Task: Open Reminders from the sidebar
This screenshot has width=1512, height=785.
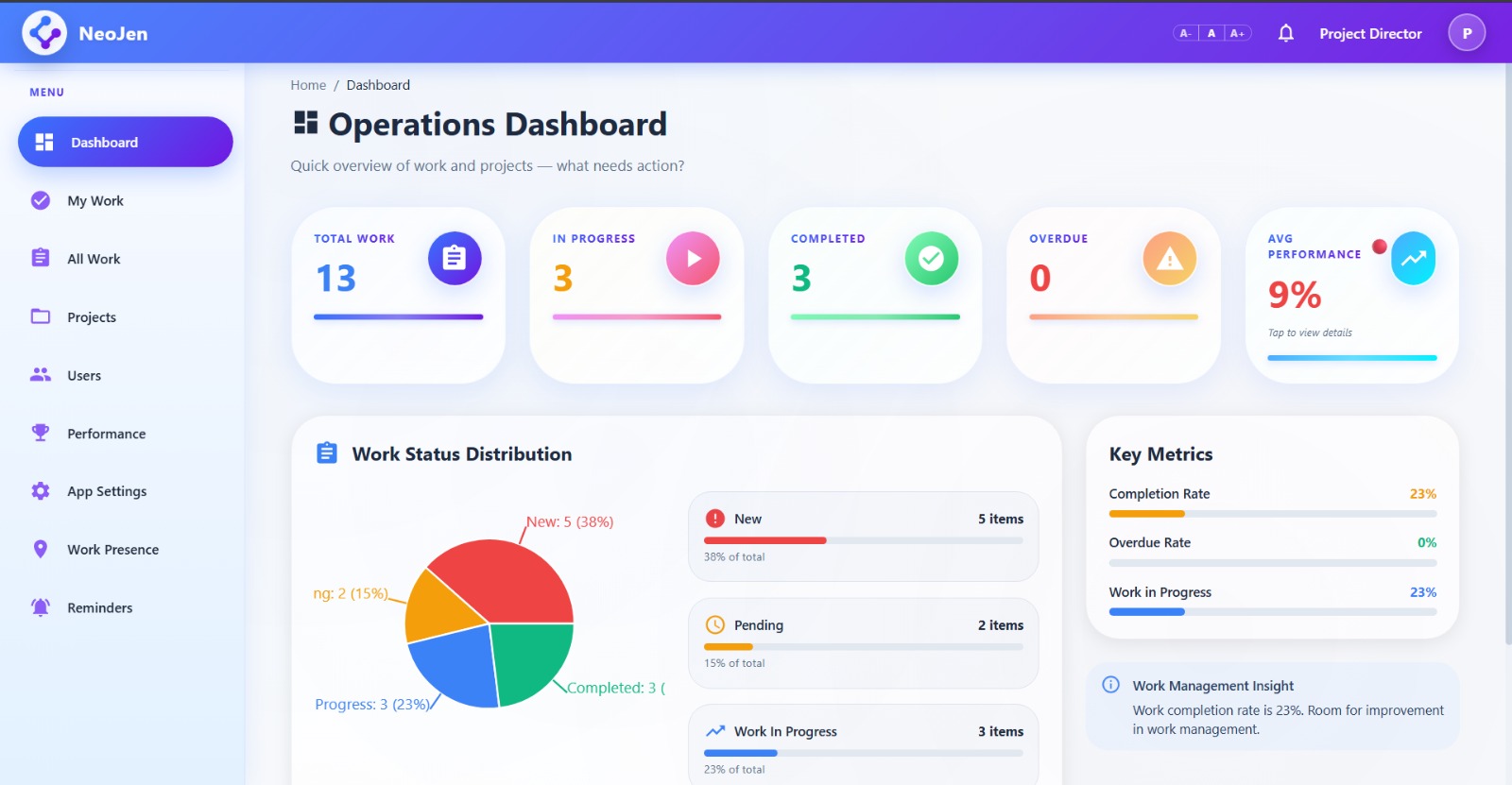Action: click(125, 607)
